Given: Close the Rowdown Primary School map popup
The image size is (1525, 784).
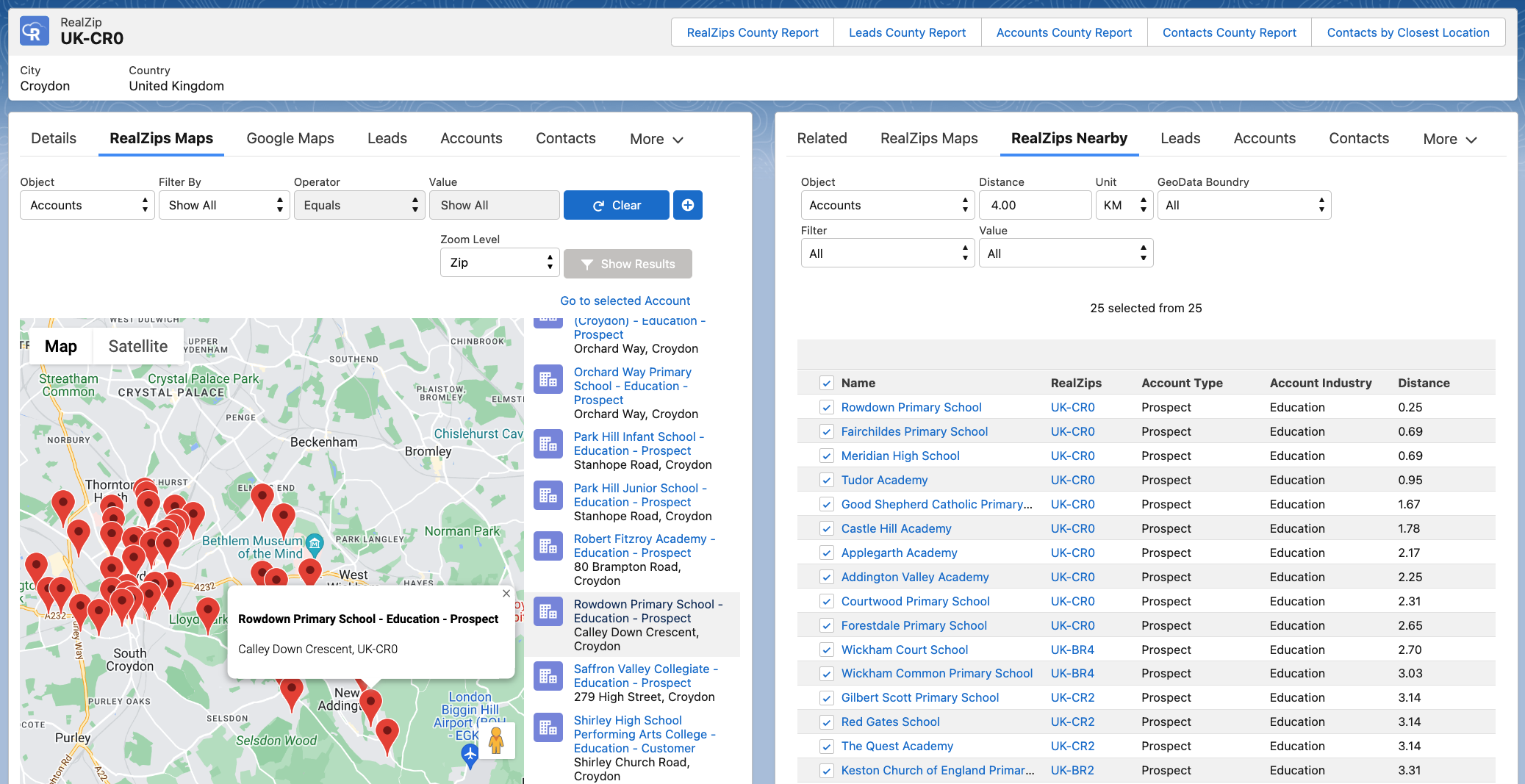Looking at the screenshot, I should 506,594.
